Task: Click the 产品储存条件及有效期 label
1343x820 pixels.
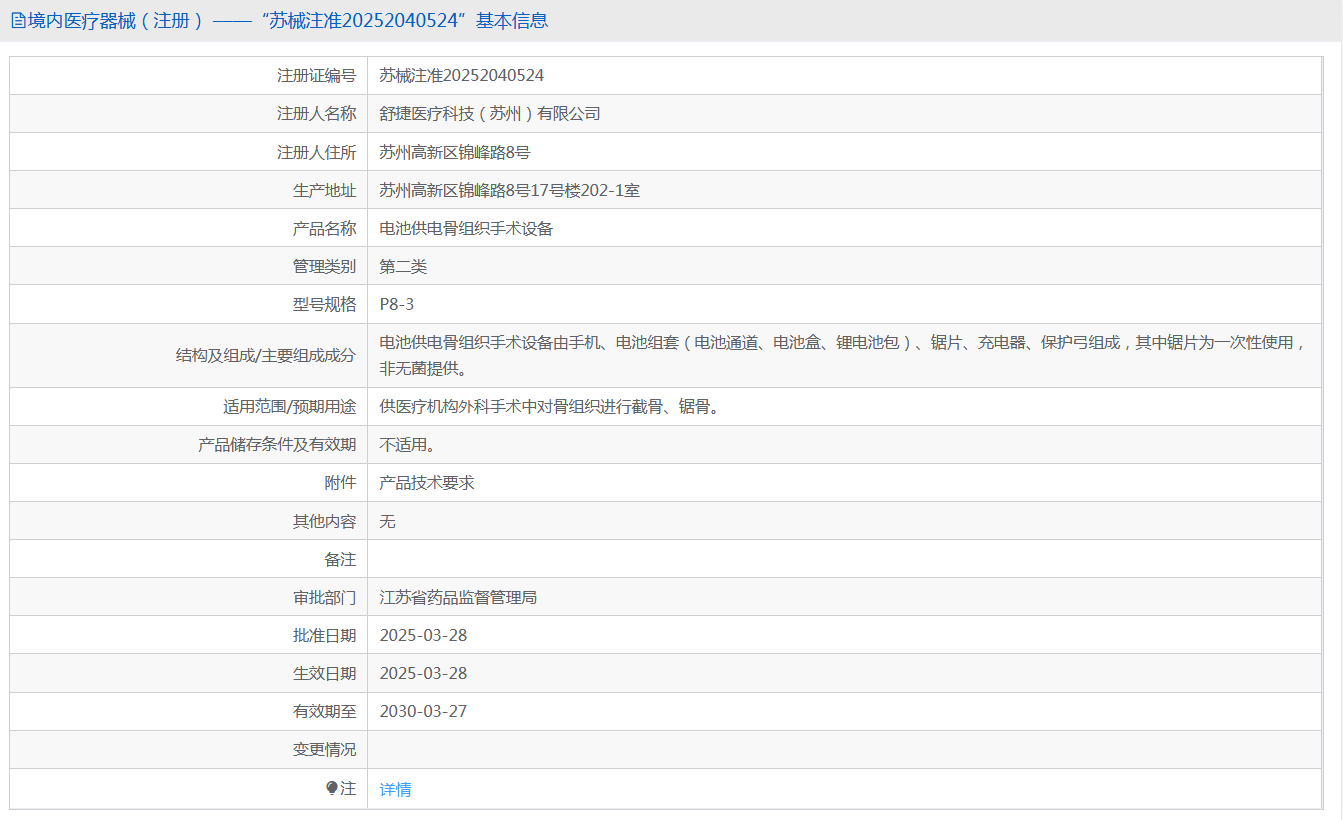Action: [277, 445]
